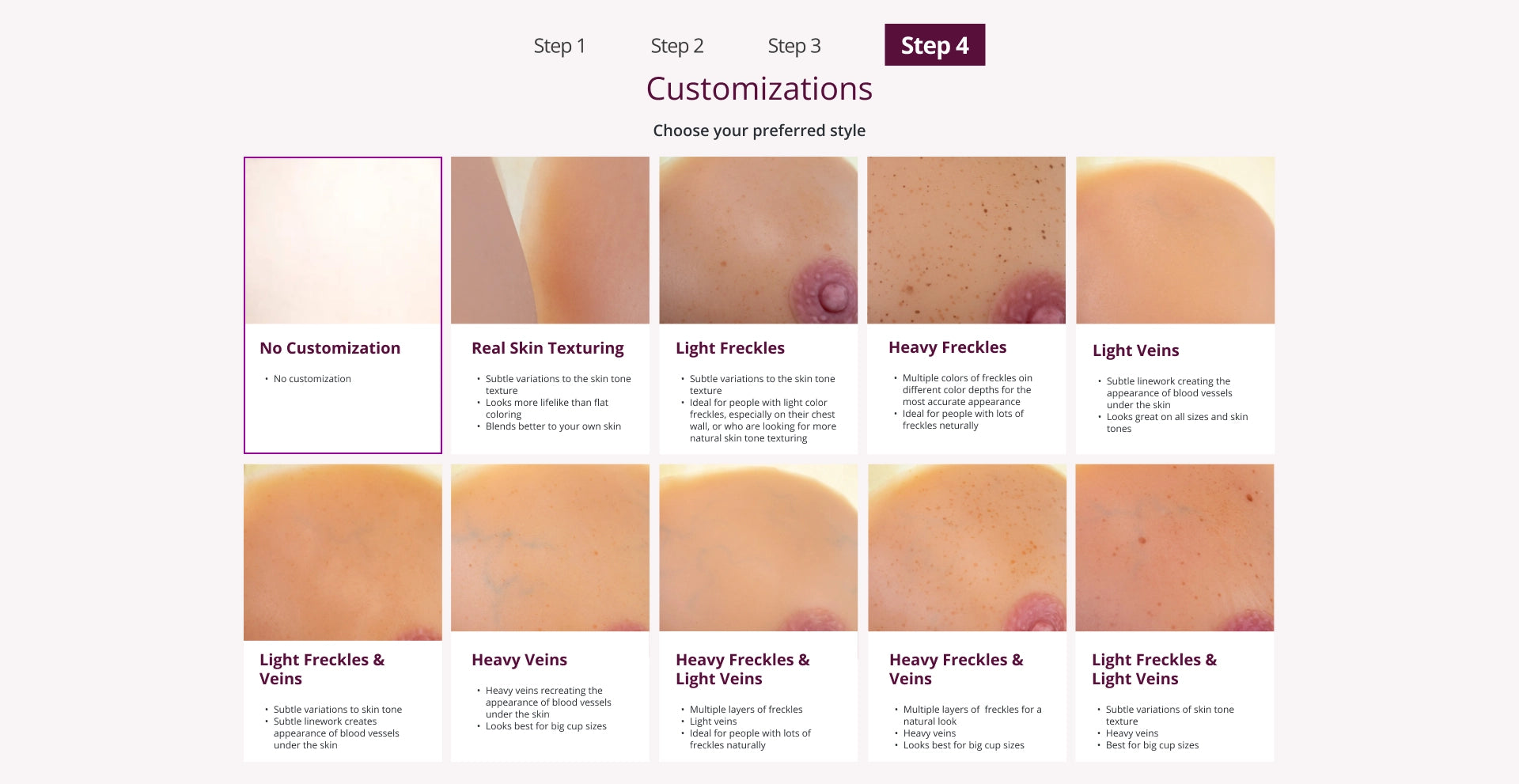
Task: Click the Light Freckles & Light Veins heading
Action: tap(1154, 669)
